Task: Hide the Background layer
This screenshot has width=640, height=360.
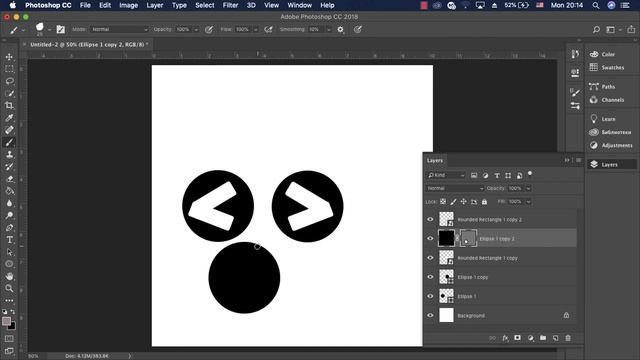Action: (x=430, y=316)
